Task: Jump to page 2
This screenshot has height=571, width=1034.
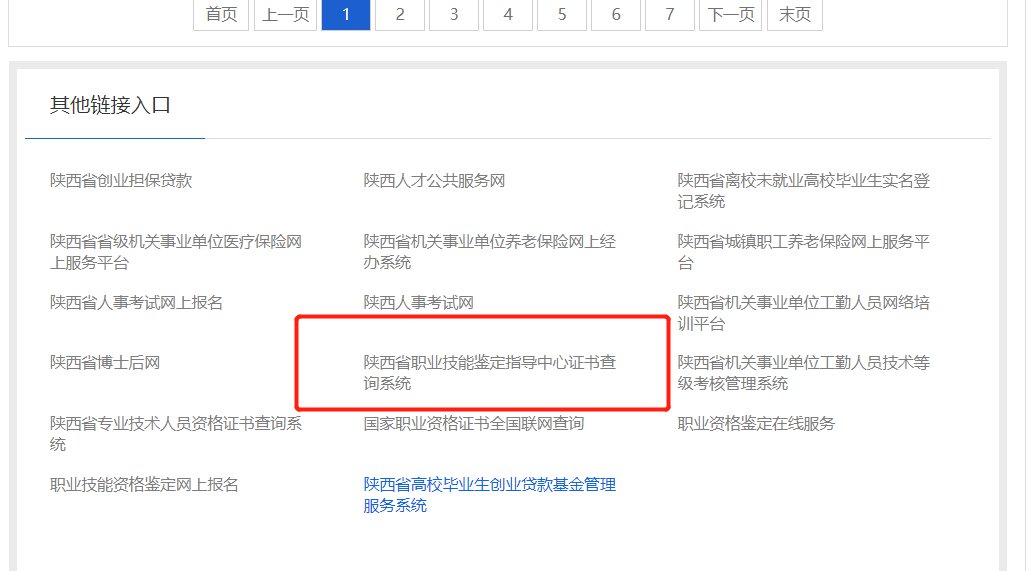Action: (400, 14)
